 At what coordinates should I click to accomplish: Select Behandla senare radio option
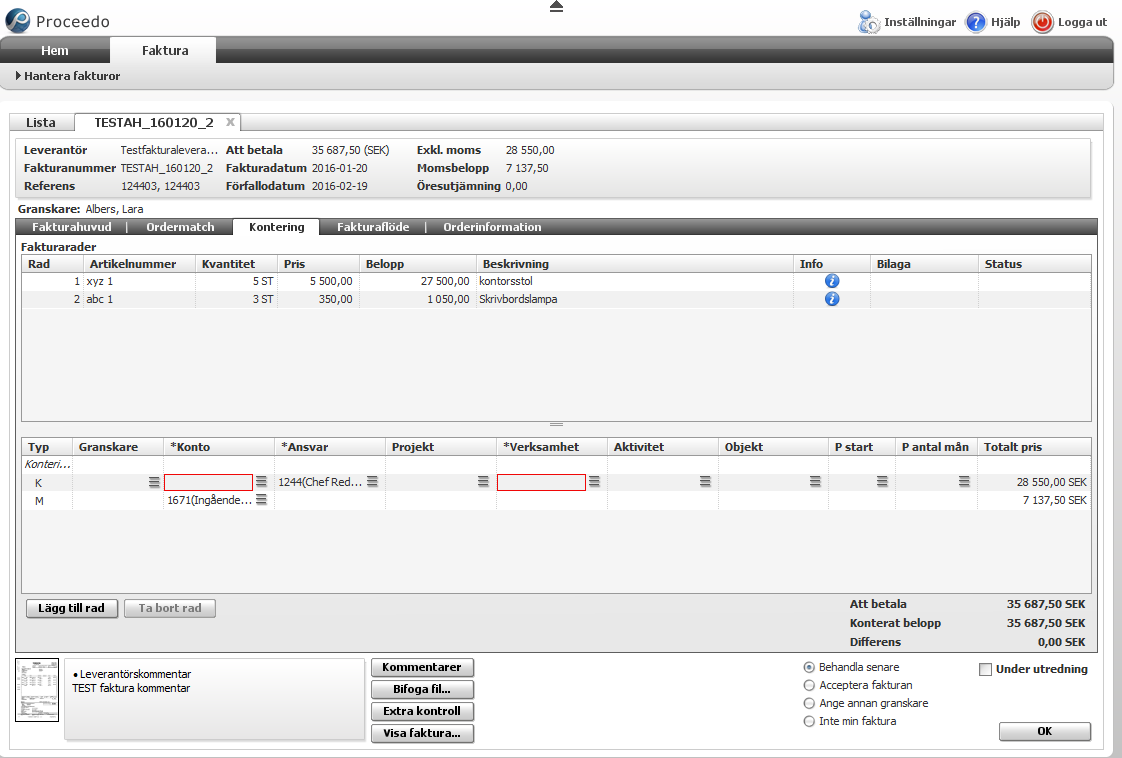(809, 667)
